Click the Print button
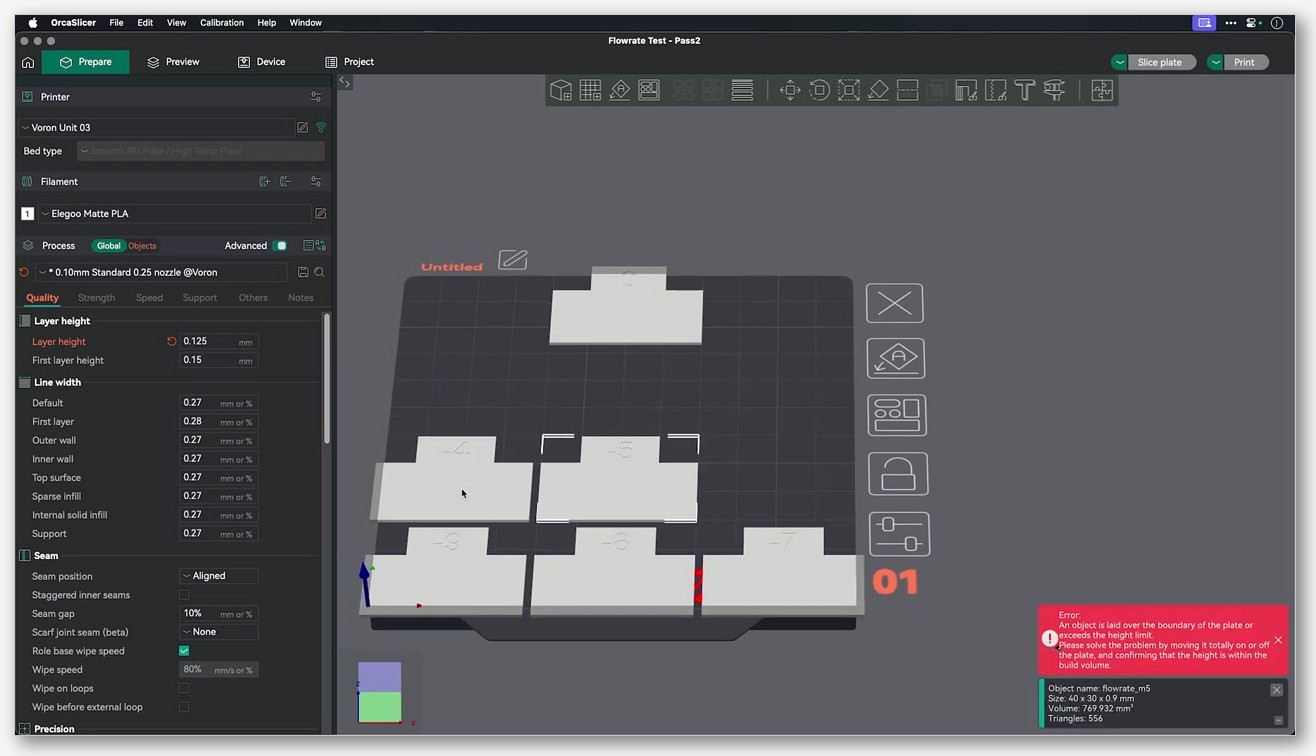Image resolution: width=1316 pixels, height=756 pixels. pos(1244,62)
